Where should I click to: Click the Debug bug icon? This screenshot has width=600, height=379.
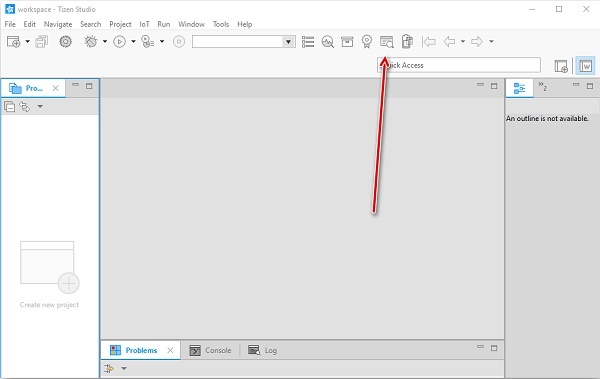point(91,41)
